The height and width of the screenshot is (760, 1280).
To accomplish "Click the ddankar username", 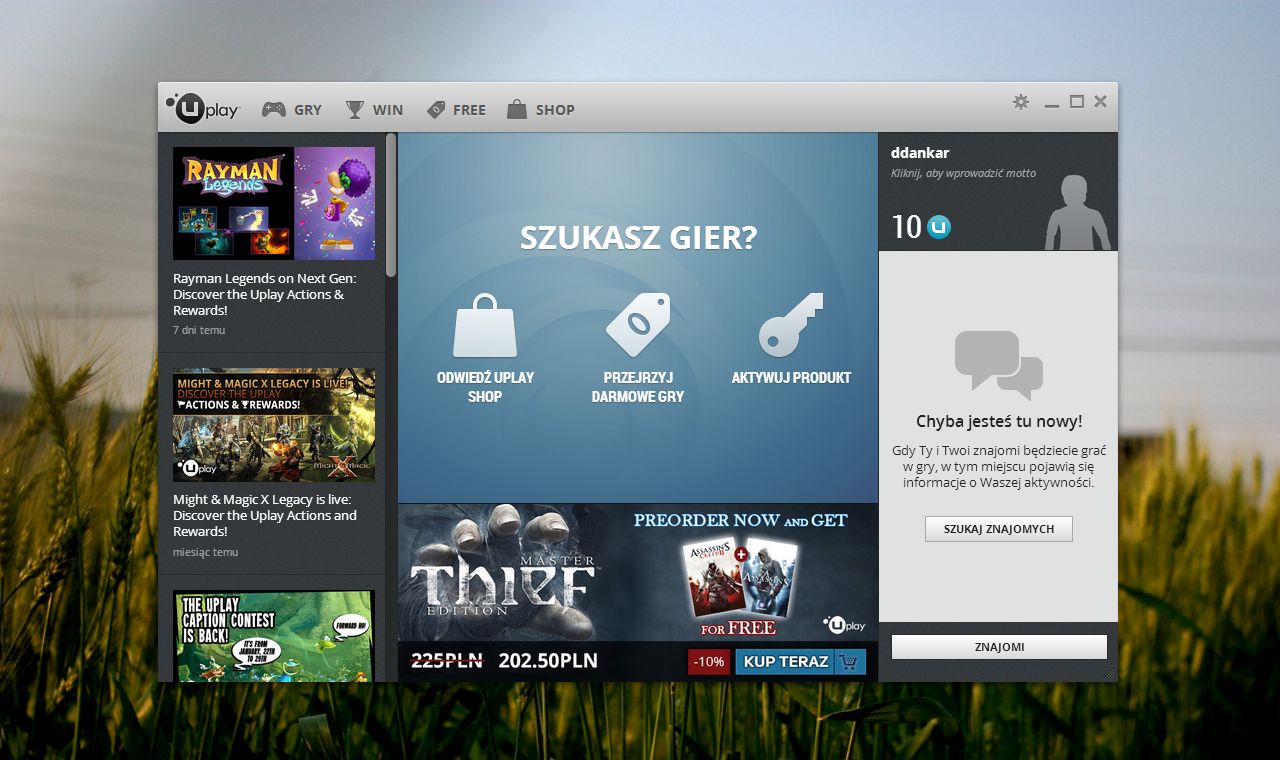I will click(x=920, y=153).
